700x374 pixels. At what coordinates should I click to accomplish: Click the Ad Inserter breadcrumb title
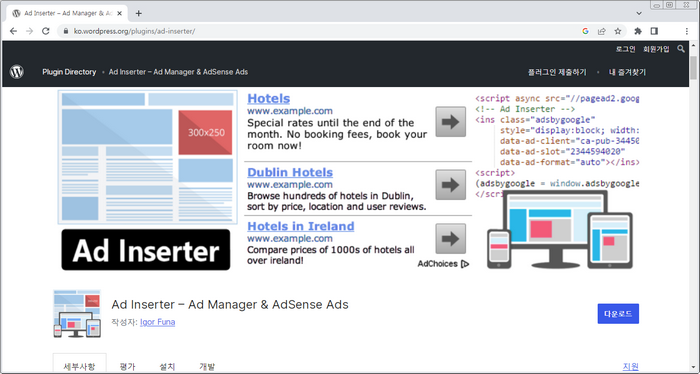tap(178, 72)
